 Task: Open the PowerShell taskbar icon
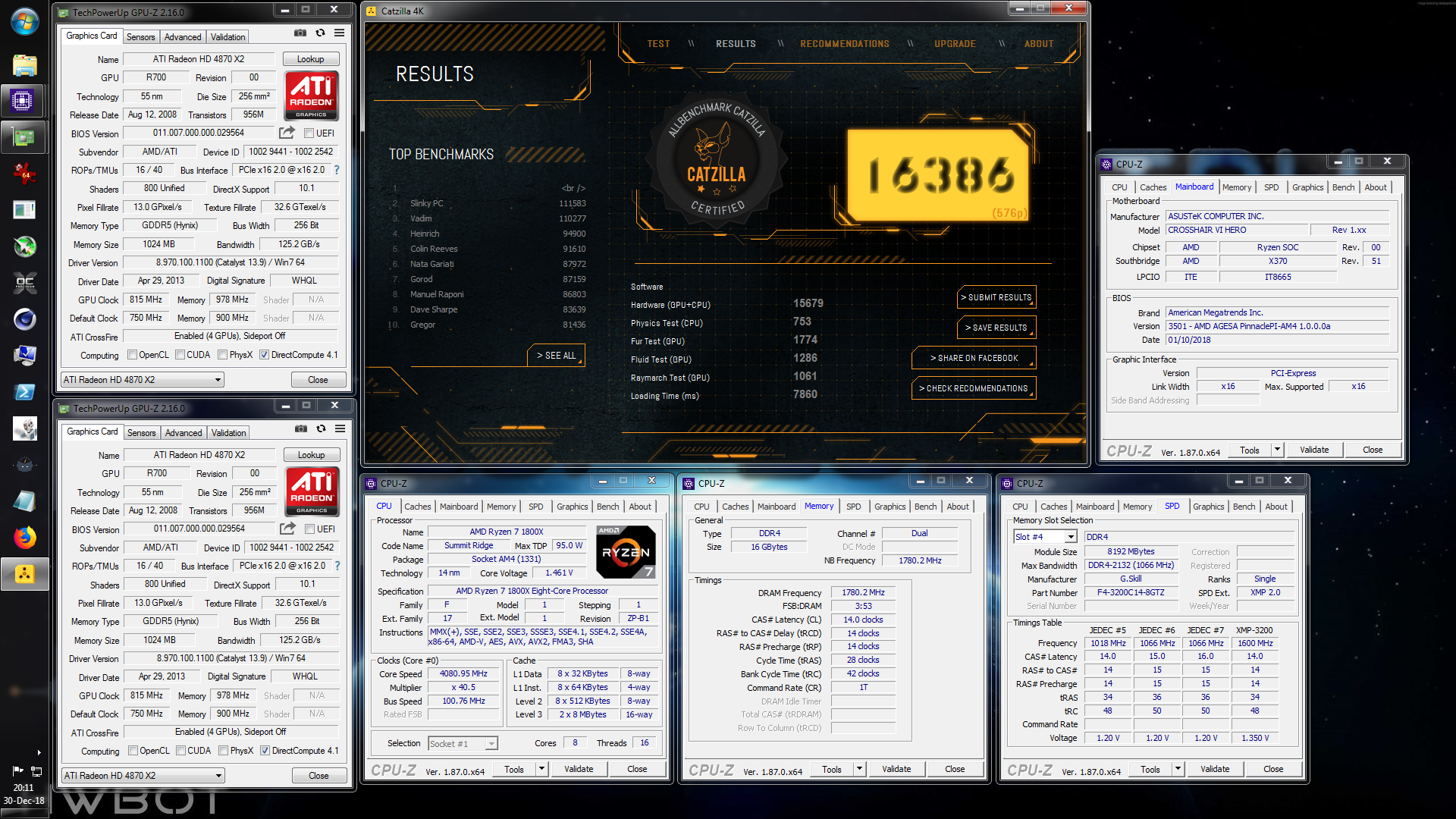[24, 392]
